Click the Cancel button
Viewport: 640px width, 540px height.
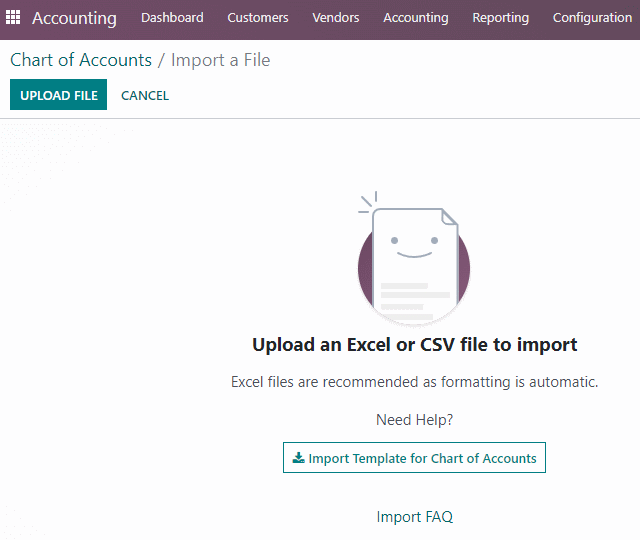click(145, 96)
